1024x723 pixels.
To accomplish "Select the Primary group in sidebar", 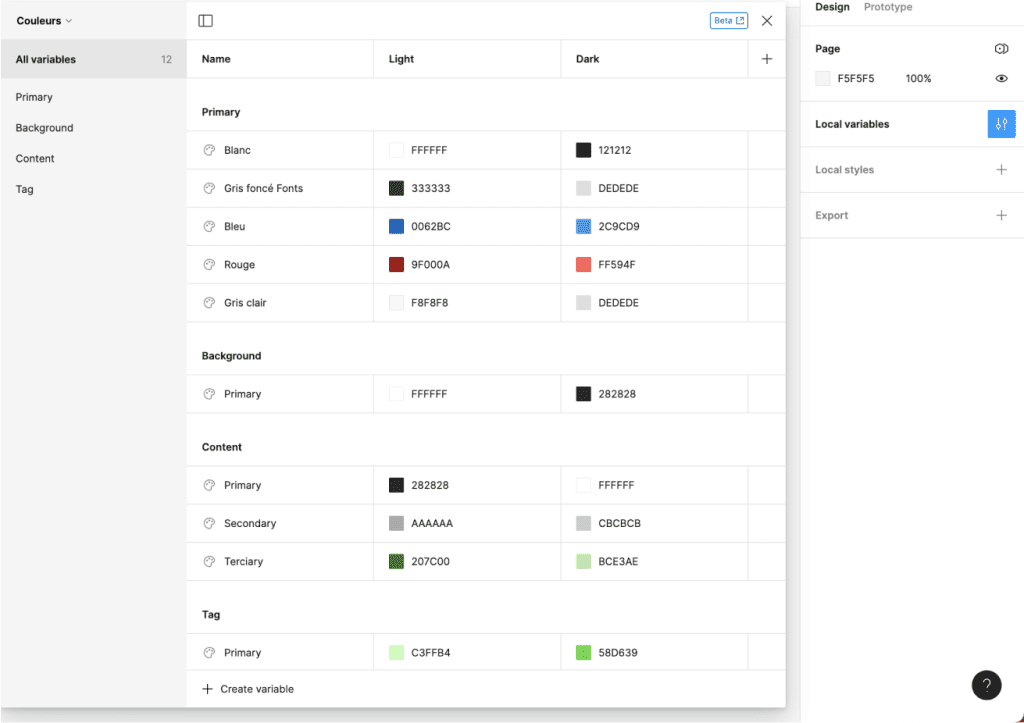I will coord(34,97).
